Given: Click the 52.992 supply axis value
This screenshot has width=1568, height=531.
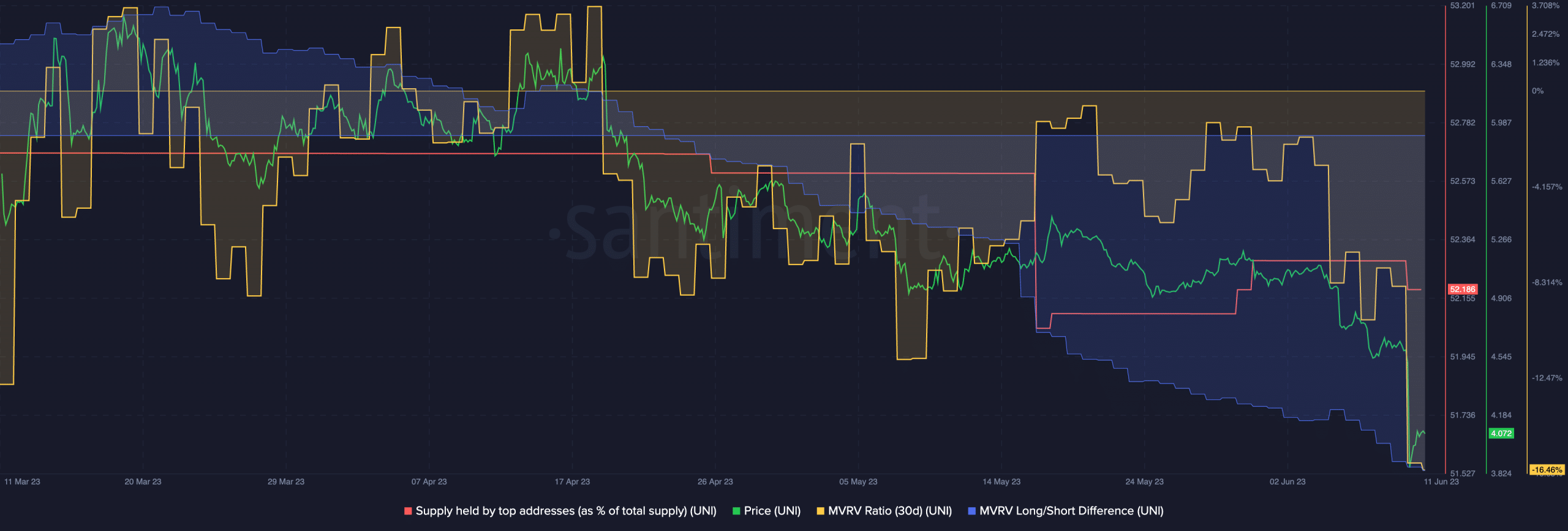Looking at the screenshot, I should point(1463,64).
